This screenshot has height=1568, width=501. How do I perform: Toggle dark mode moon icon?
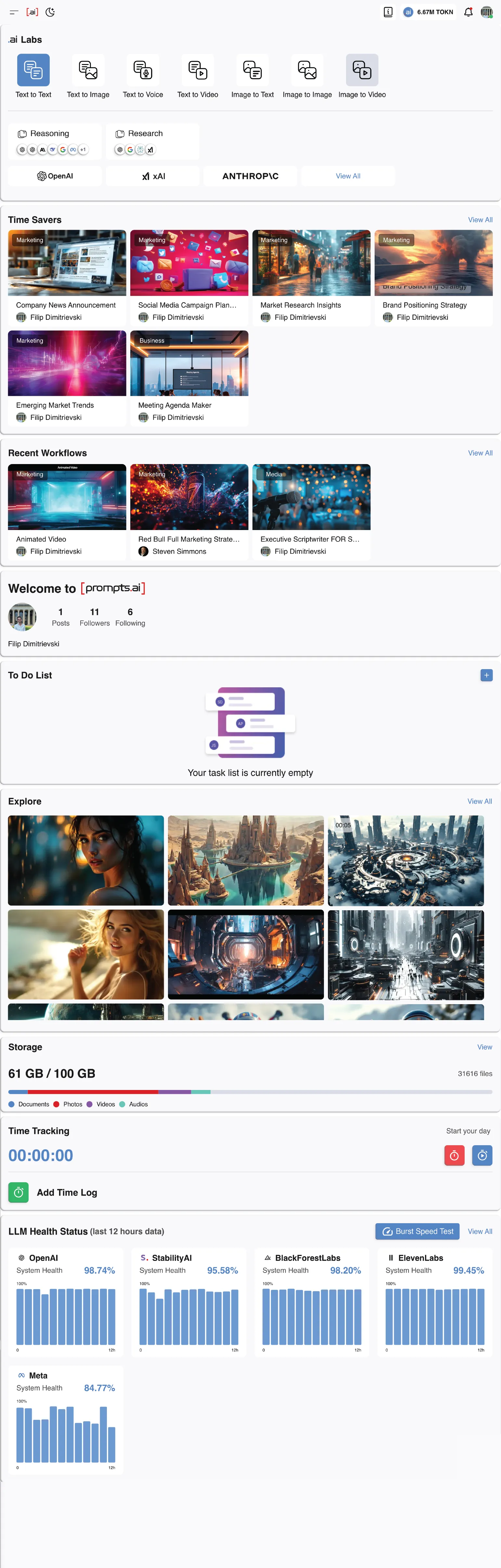coord(51,12)
